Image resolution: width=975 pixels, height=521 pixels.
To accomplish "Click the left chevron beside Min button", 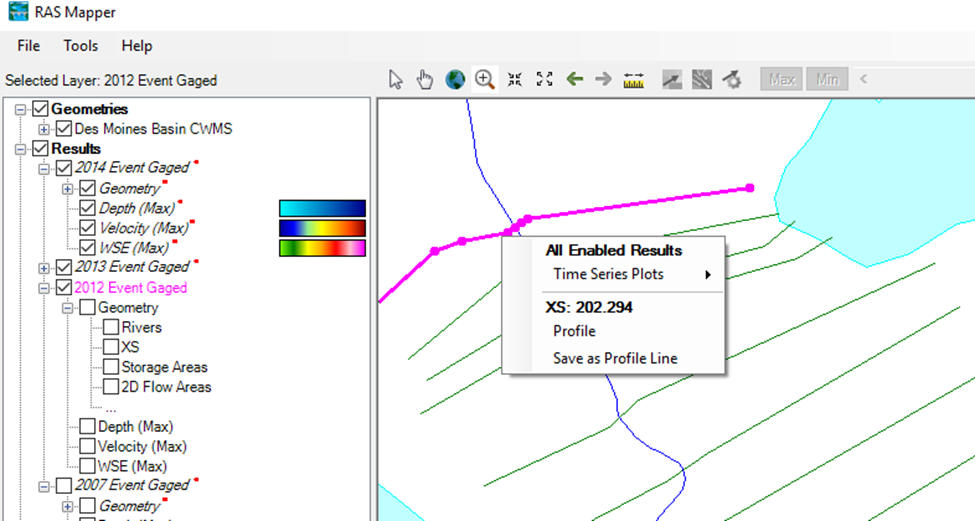I will (x=863, y=79).
